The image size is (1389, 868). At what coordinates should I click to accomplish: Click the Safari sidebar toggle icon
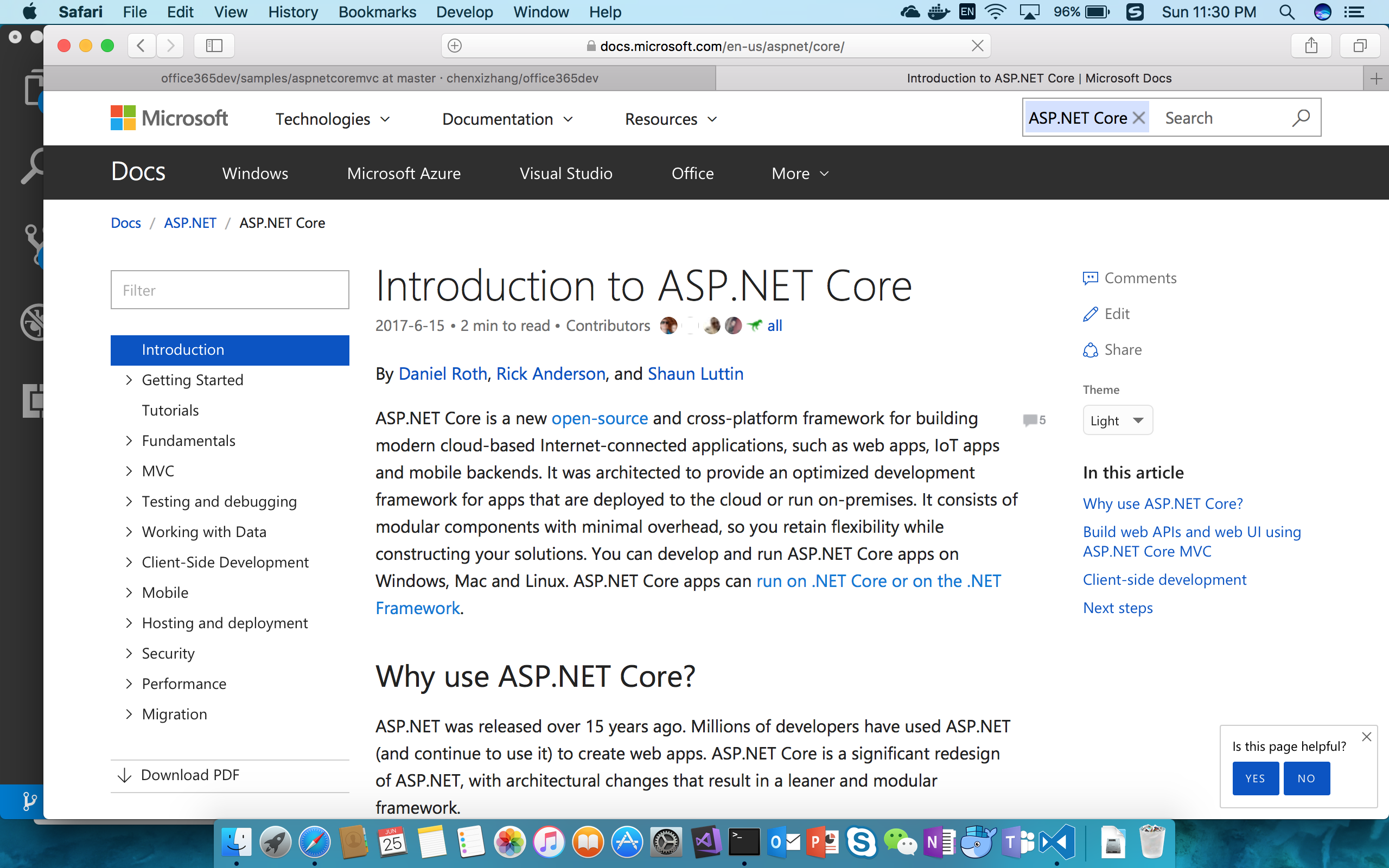(214, 46)
